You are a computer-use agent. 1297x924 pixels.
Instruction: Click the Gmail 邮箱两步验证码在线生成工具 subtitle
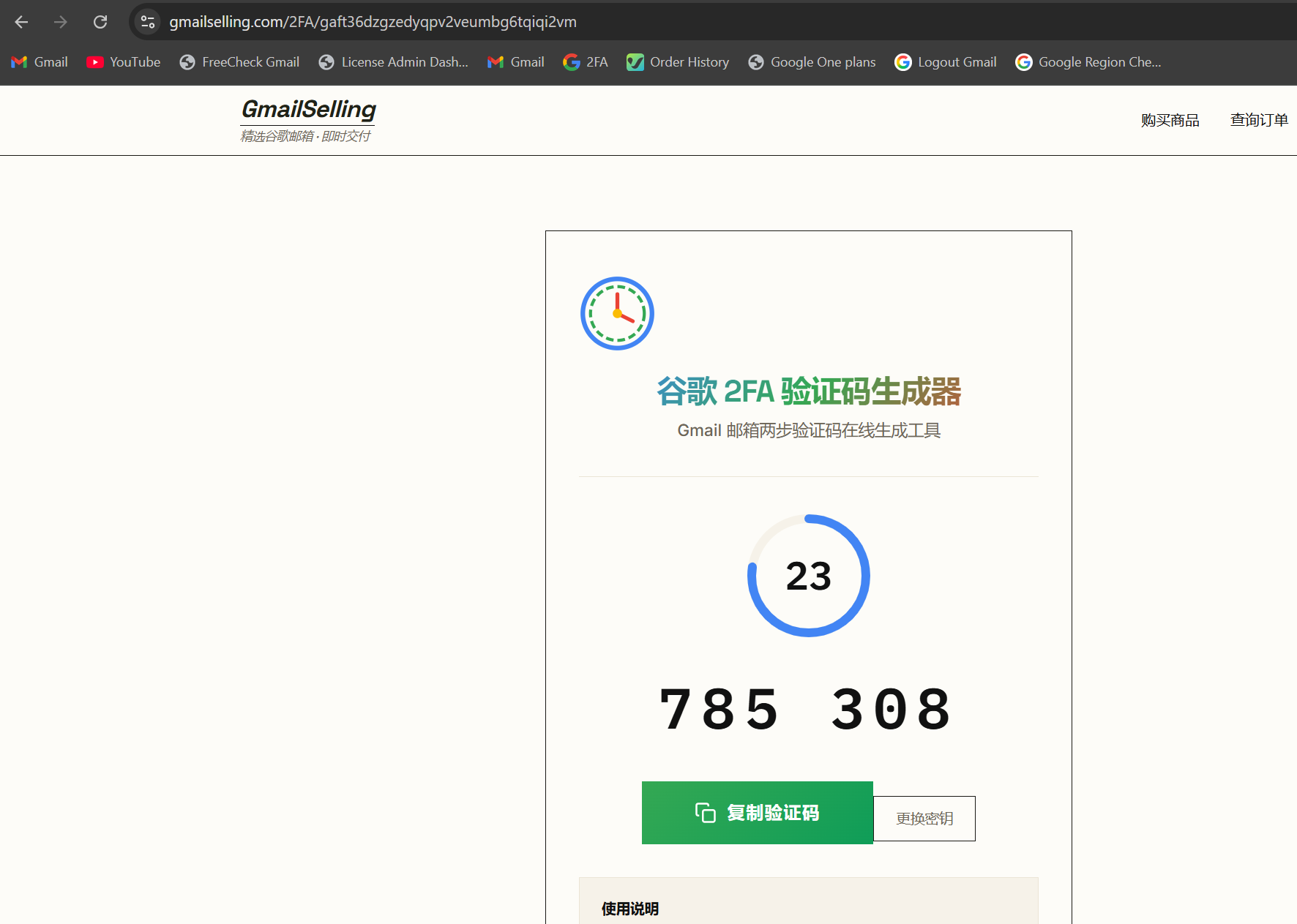pos(809,430)
